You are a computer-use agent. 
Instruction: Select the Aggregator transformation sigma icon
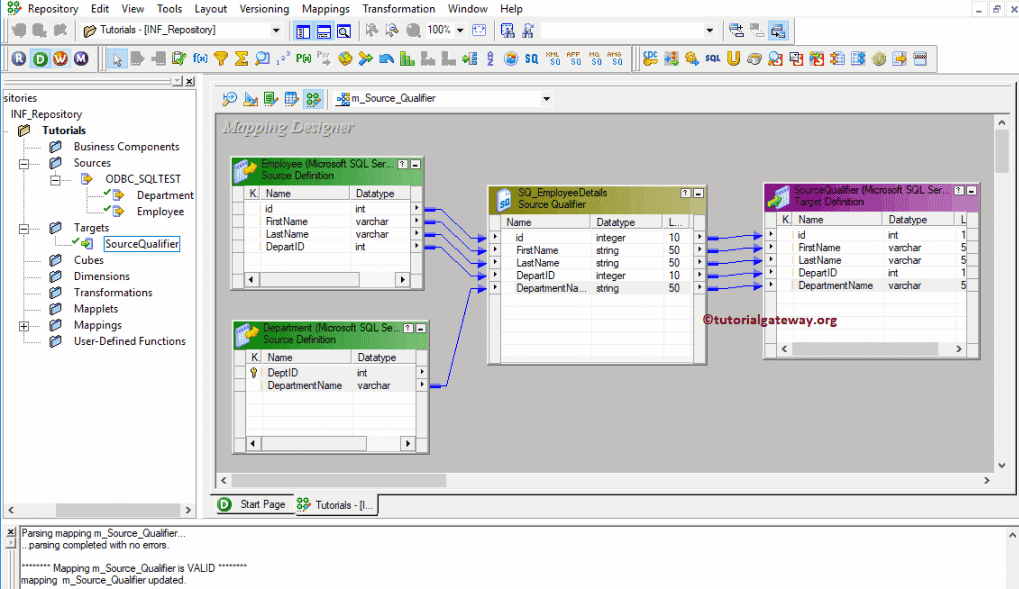point(241,59)
